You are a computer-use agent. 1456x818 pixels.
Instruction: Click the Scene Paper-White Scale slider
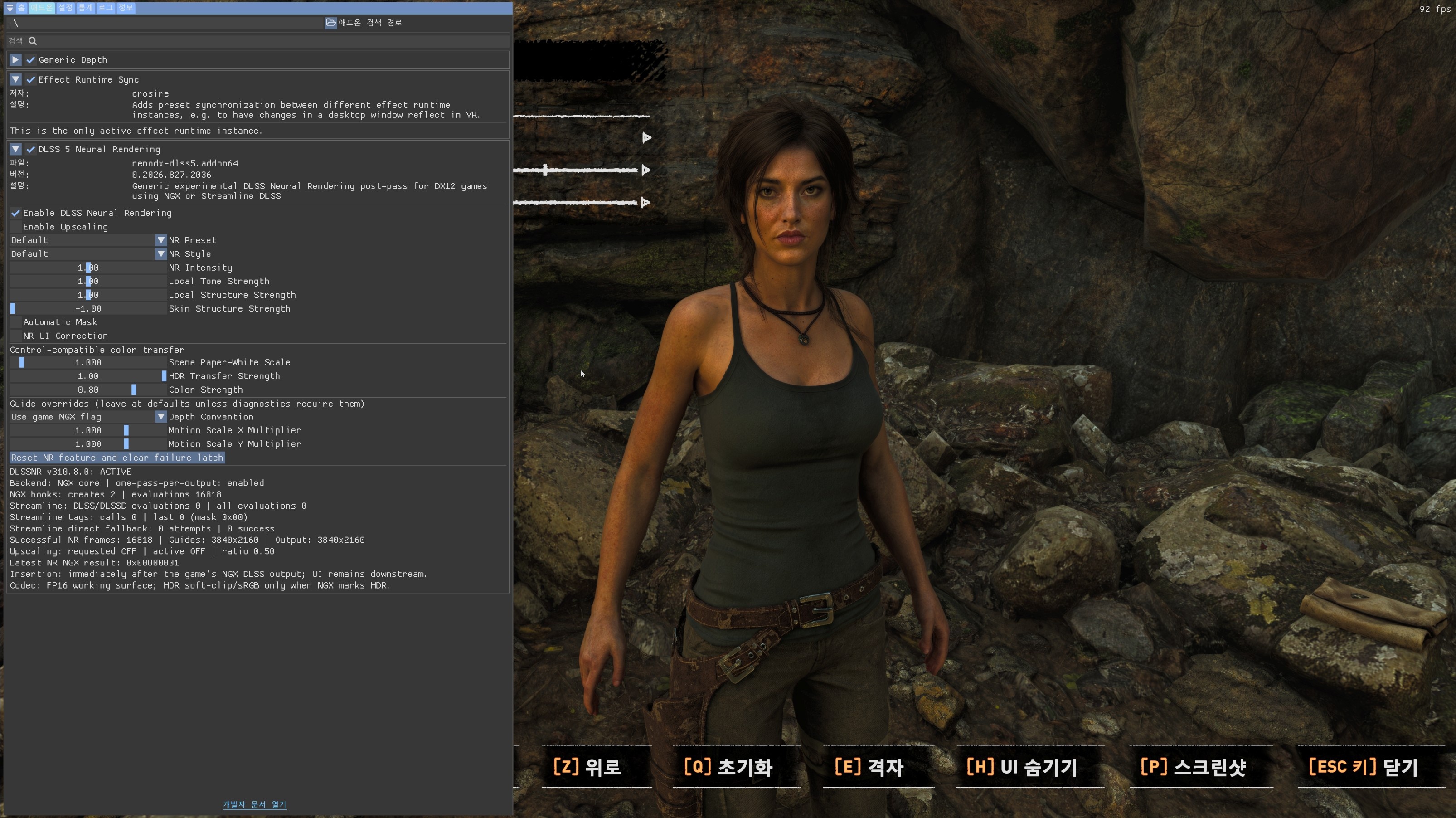click(88, 362)
